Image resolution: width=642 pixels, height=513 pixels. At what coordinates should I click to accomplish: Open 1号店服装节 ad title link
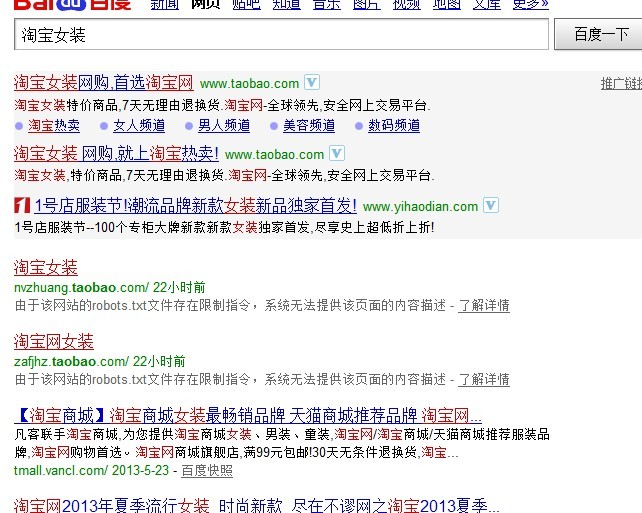195,206
